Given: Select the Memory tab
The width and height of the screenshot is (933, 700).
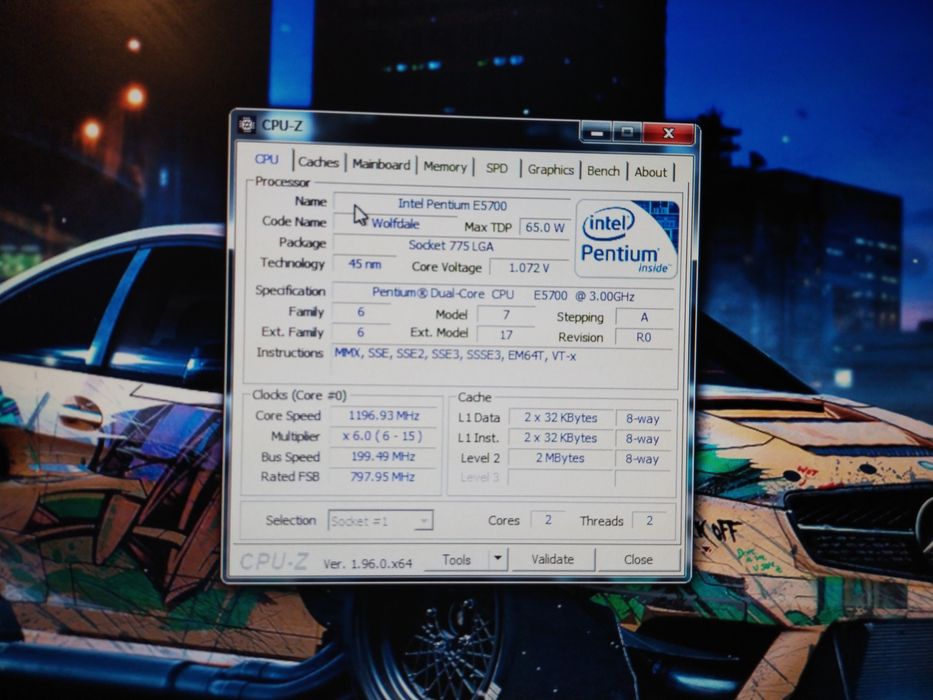Looking at the screenshot, I should [445, 167].
